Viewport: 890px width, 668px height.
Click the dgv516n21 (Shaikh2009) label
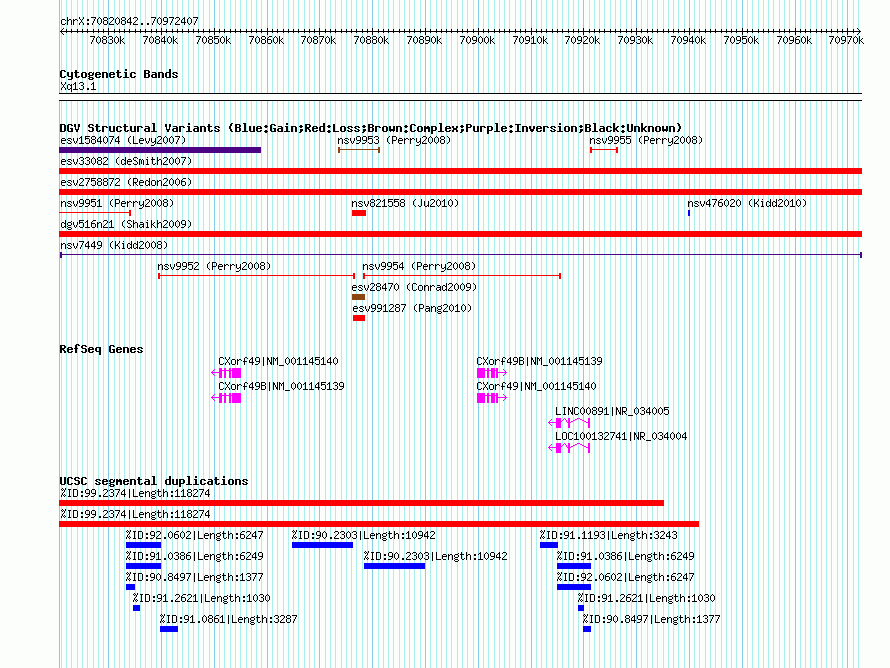click(126, 224)
